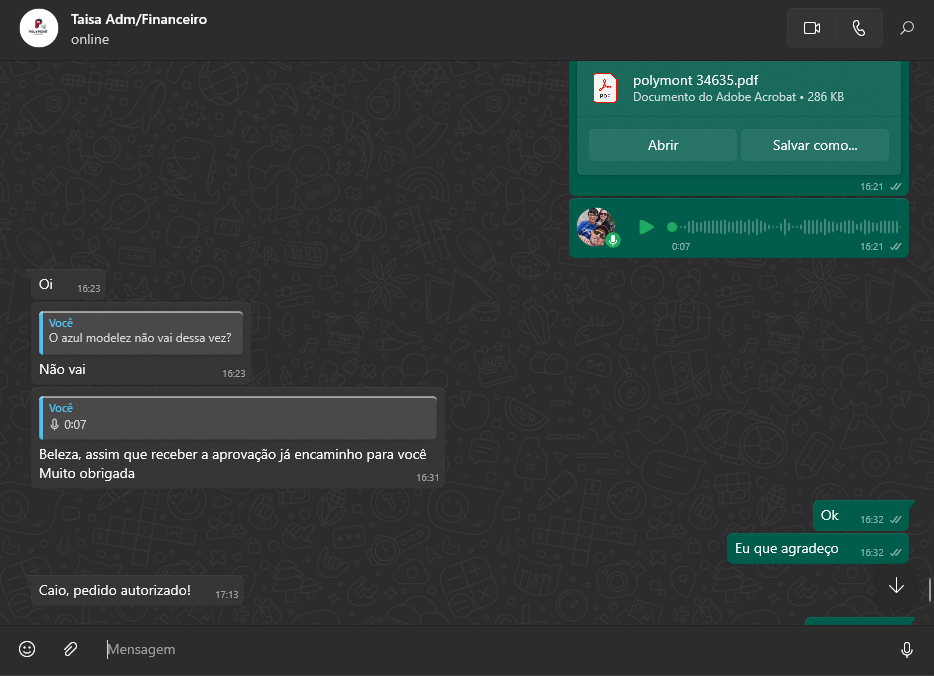Start a voice call with Taisa
Screen dimensions: 934x676
coord(858,28)
